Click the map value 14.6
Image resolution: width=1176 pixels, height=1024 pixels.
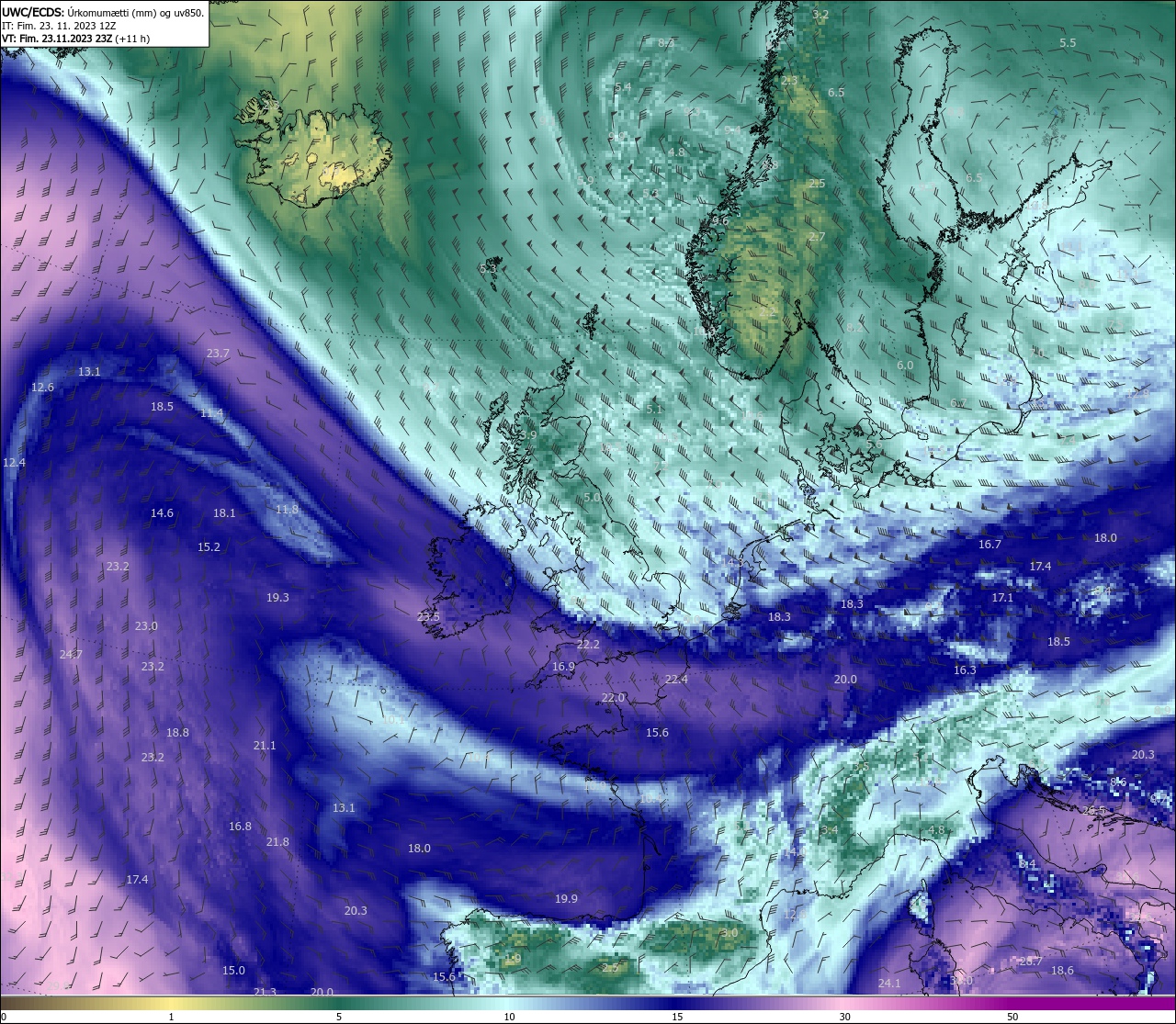[x=162, y=513]
